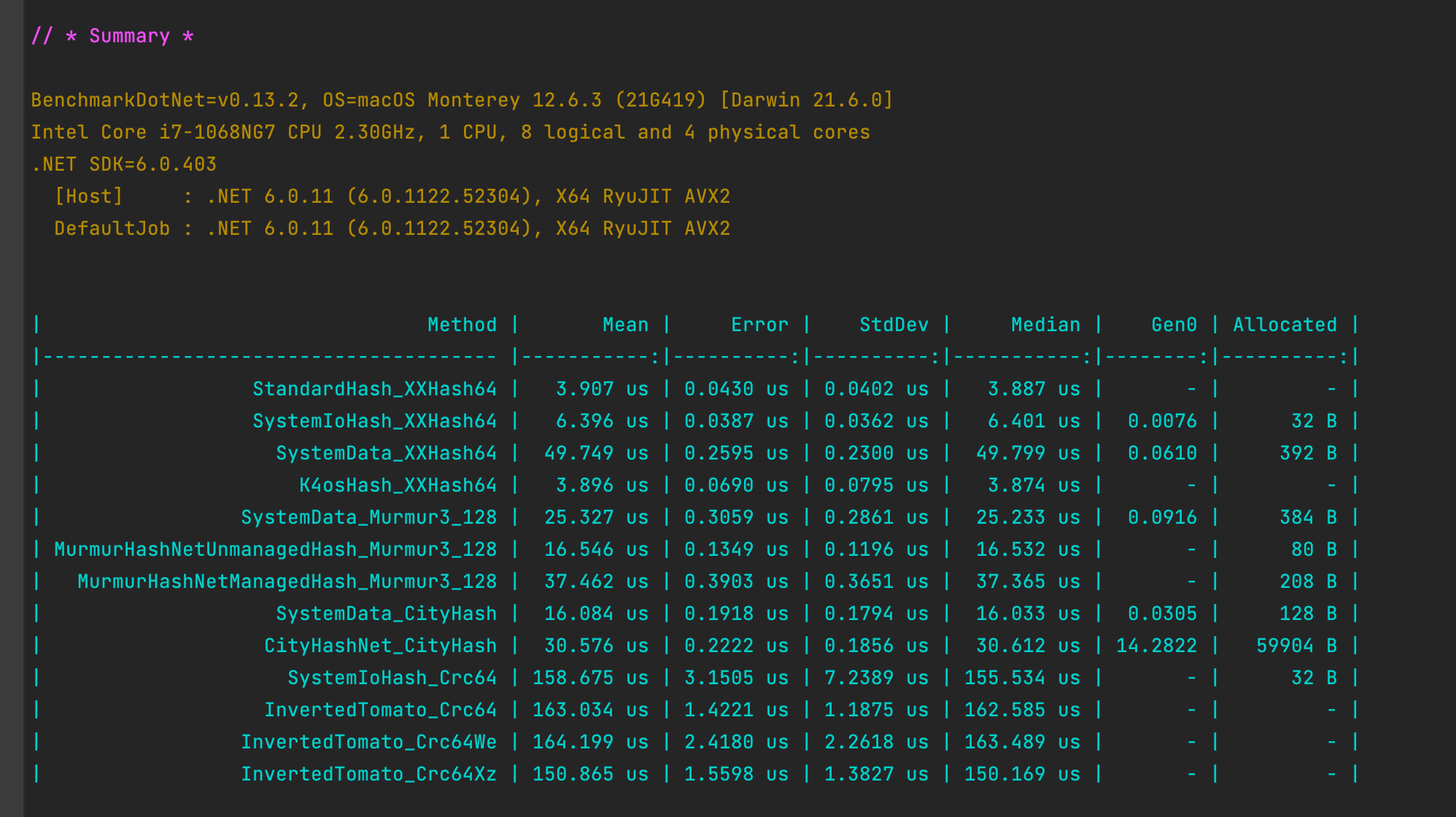Click the DefaultJob runtime line
This screenshot has width=1456, height=817.
(392, 229)
